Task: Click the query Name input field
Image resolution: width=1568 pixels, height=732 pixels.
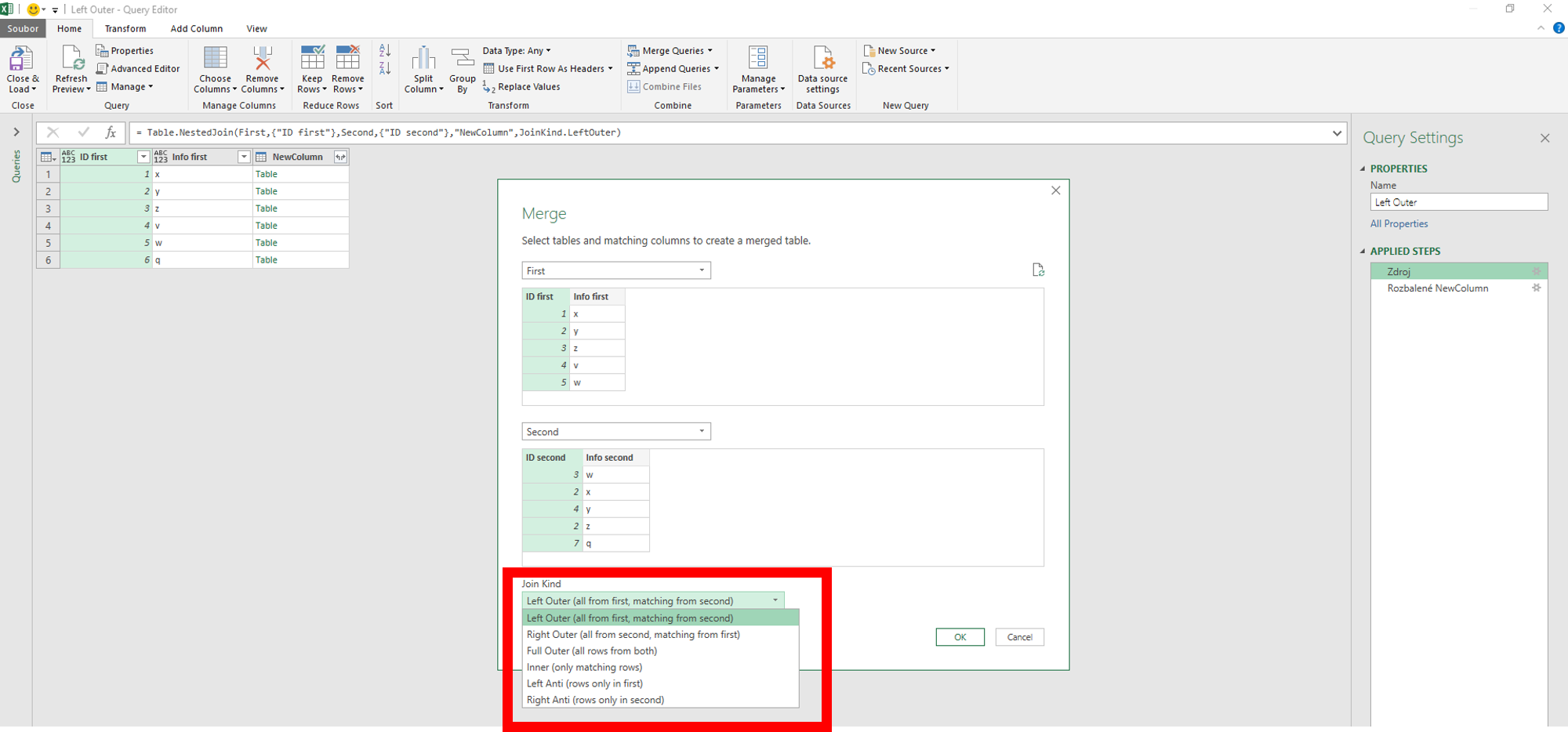Action: 1459,202
